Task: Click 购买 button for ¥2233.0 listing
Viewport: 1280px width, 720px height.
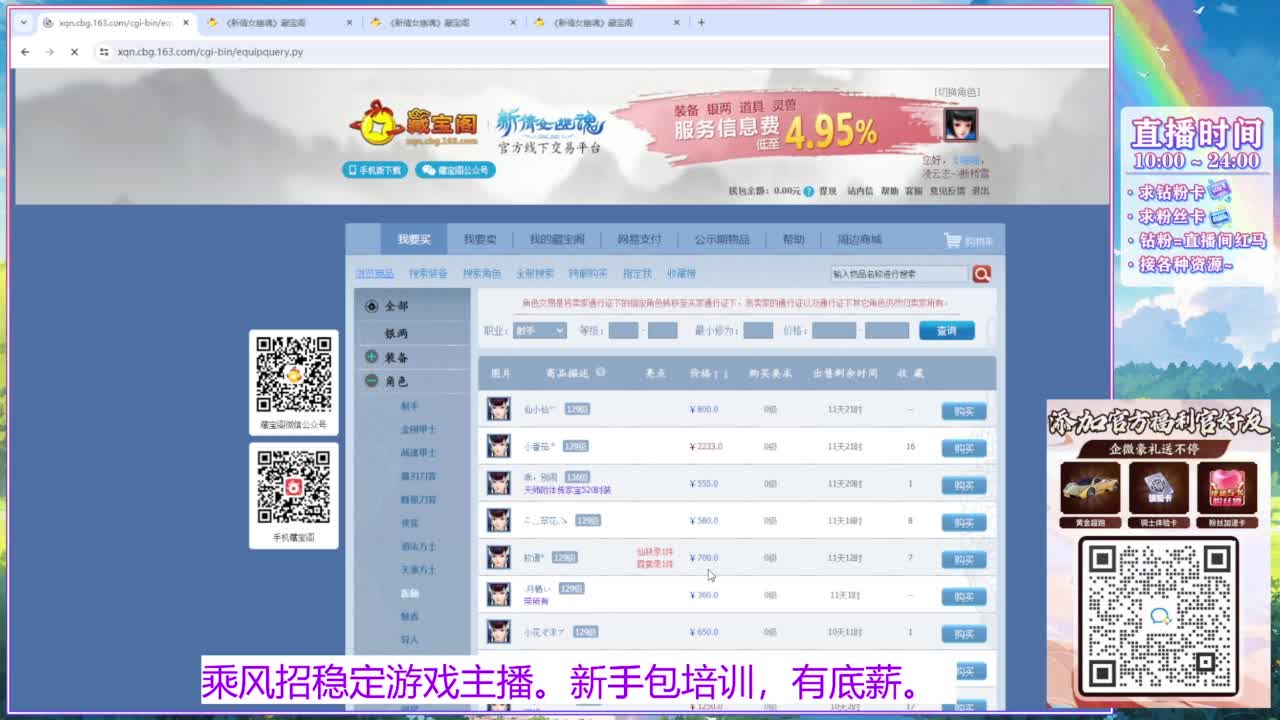Action: [964, 448]
